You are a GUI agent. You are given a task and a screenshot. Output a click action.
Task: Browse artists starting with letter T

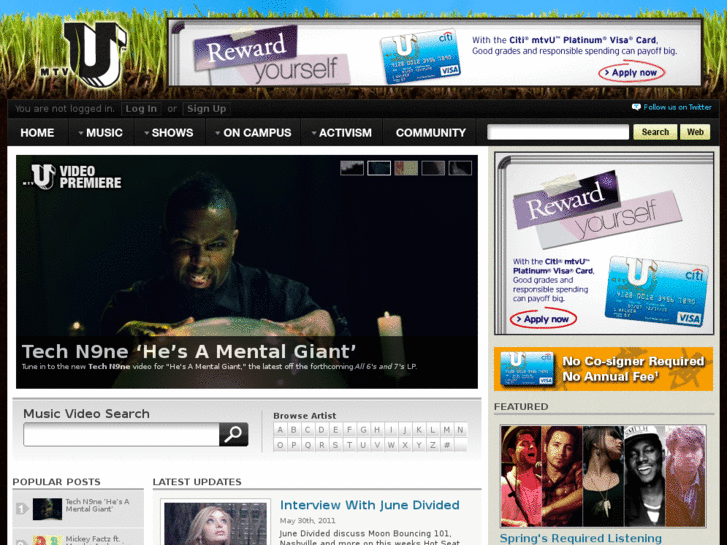[349, 445]
